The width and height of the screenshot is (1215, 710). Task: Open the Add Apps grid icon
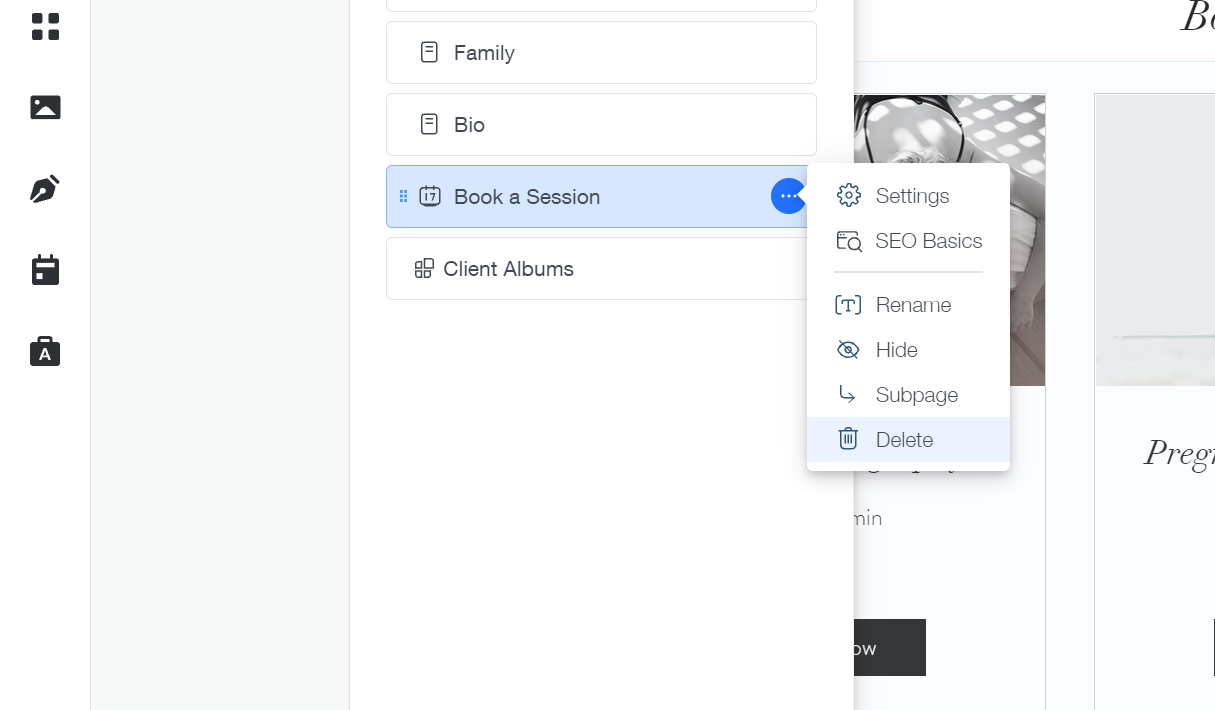pyautogui.click(x=45, y=27)
